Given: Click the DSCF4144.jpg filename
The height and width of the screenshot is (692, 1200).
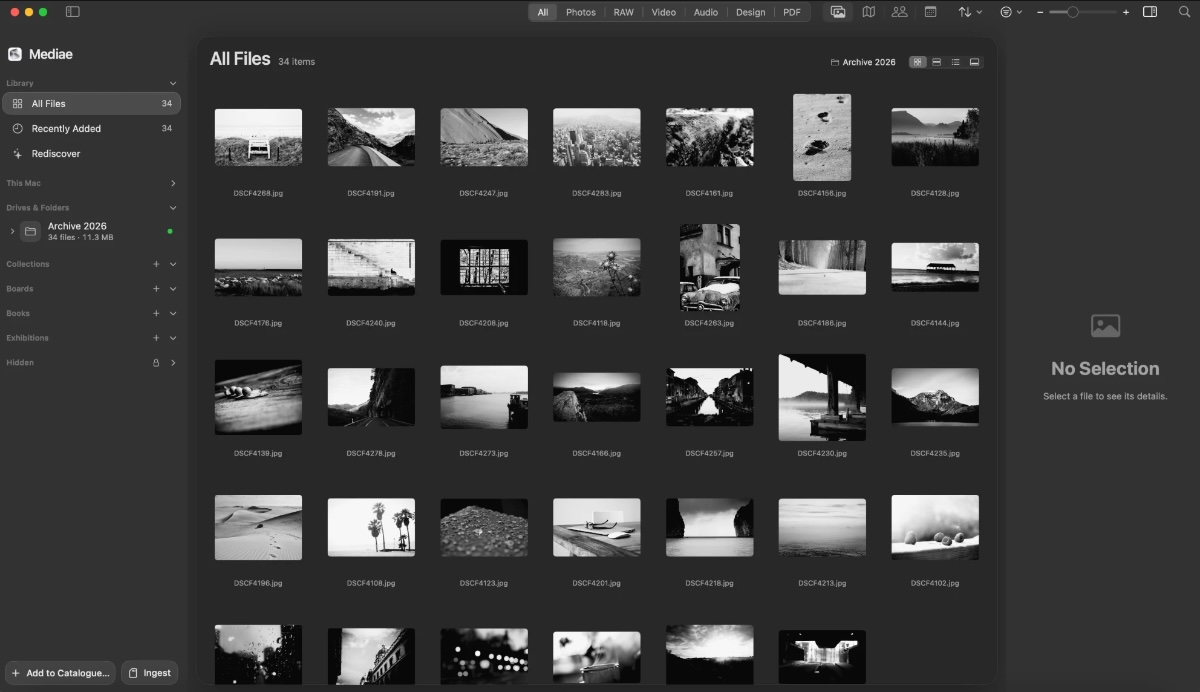Looking at the screenshot, I should [x=935, y=323].
